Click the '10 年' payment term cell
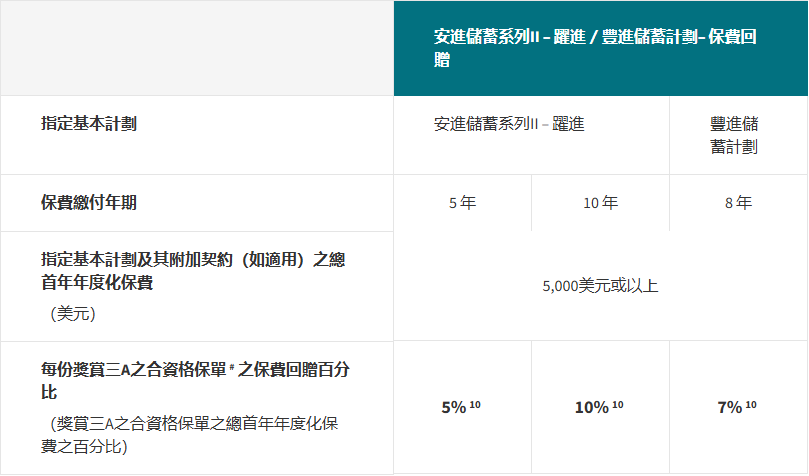809x476 pixels. (x=601, y=203)
